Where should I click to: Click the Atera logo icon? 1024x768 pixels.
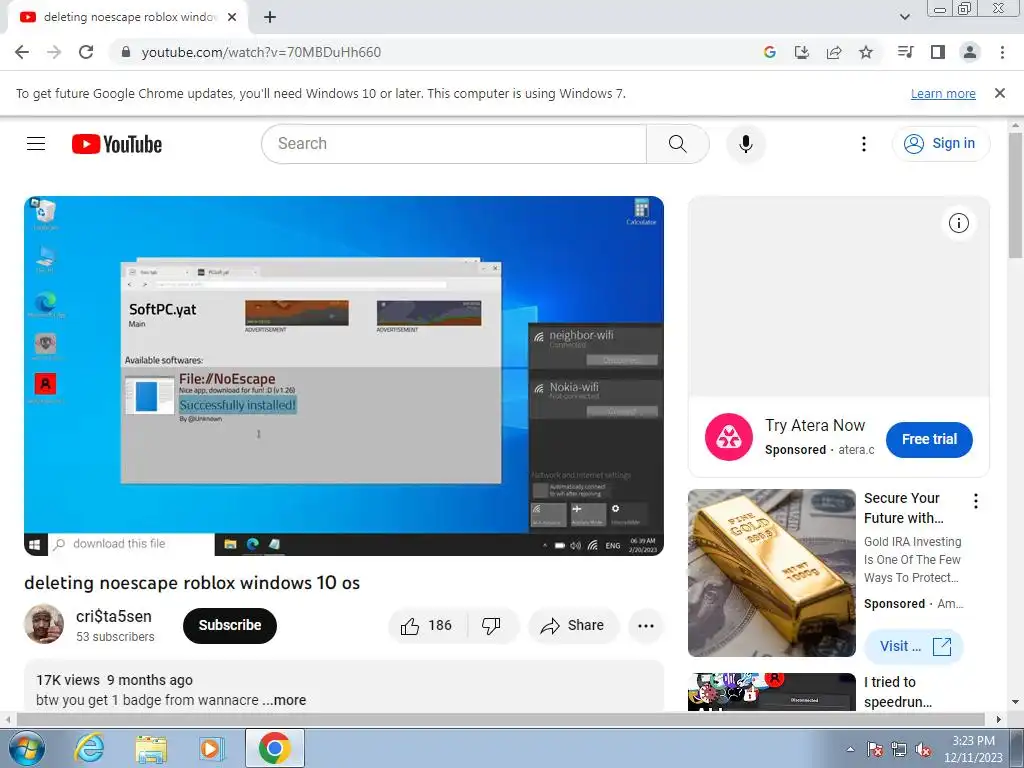tap(729, 437)
